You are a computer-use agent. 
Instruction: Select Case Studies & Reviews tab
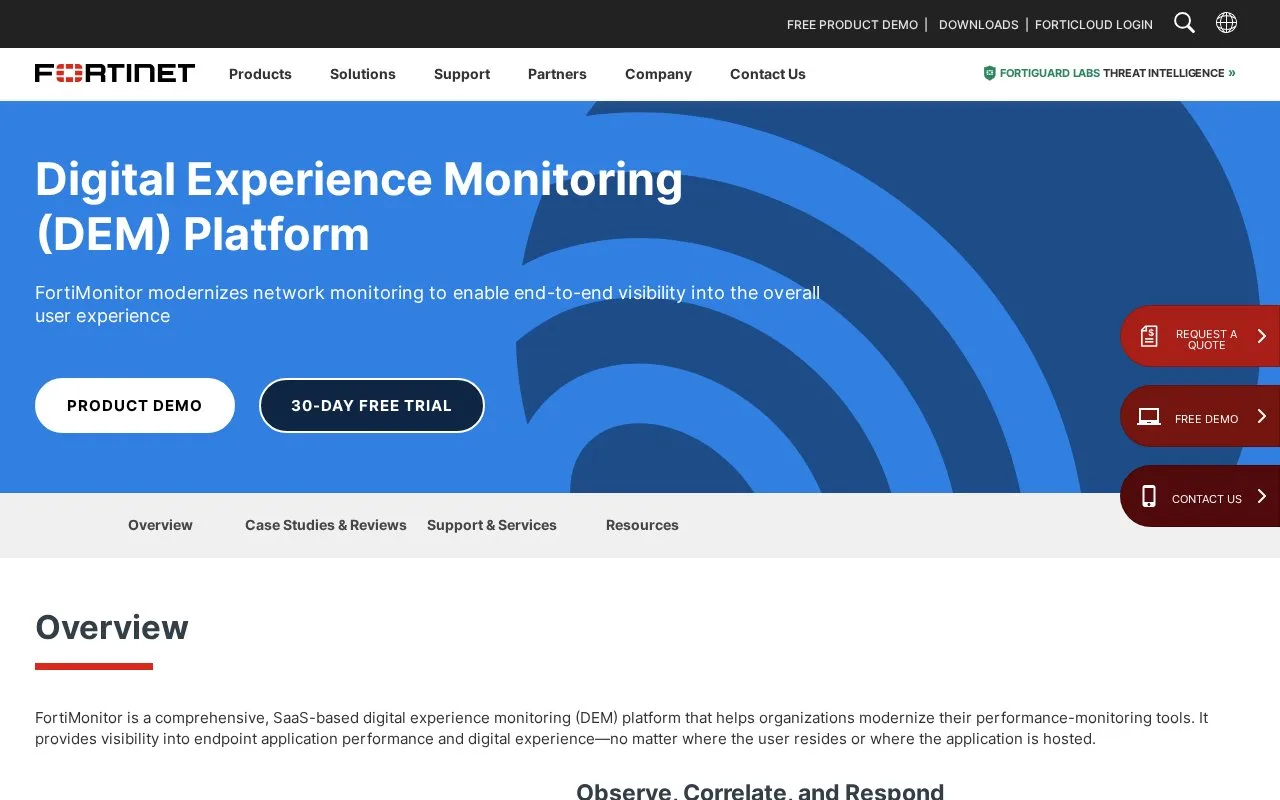[x=326, y=525]
